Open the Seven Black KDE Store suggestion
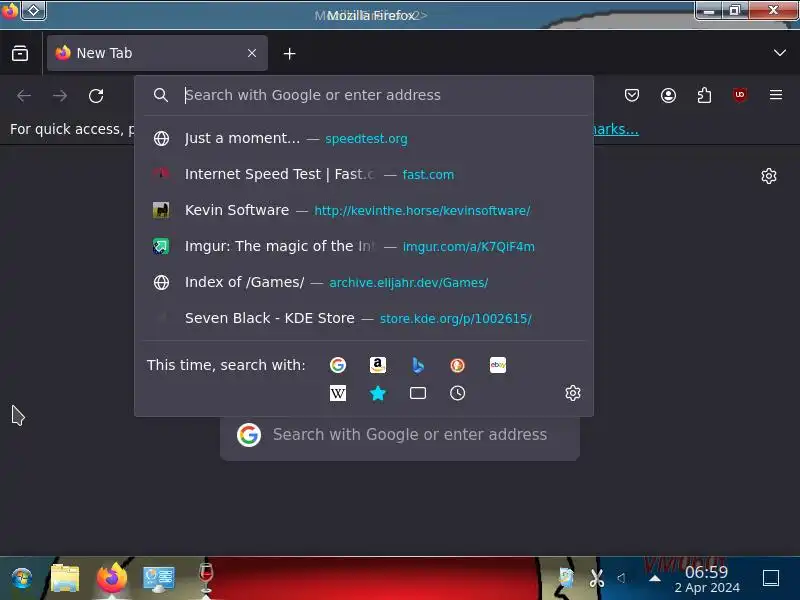 (364, 318)
